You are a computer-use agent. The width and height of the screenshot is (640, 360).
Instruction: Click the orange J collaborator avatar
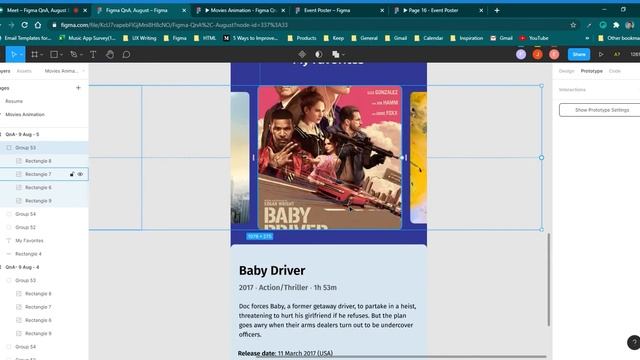tap(538, 54)
